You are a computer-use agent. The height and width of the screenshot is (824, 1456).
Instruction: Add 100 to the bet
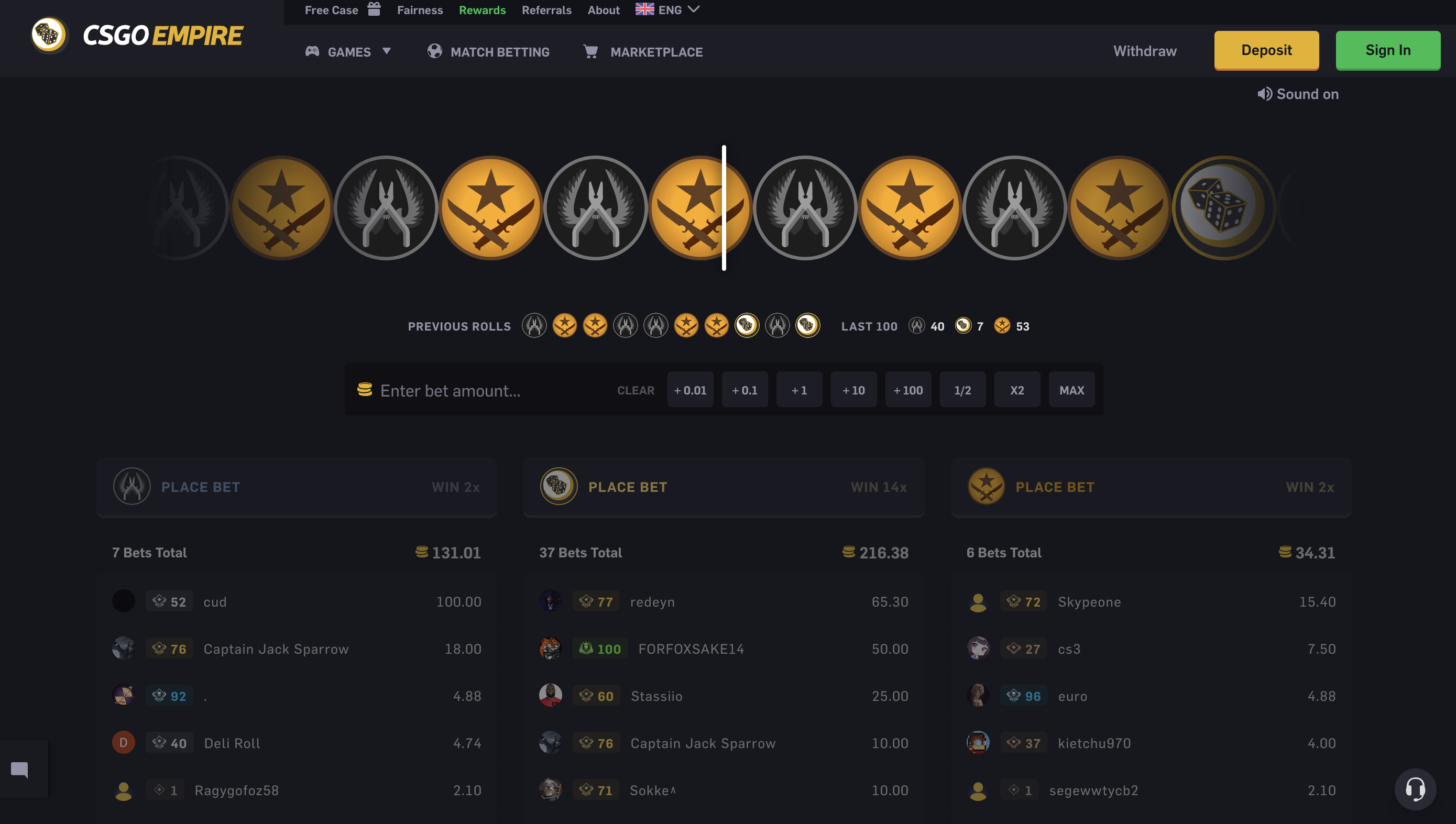pyautogui.click(x=908, y=389)
